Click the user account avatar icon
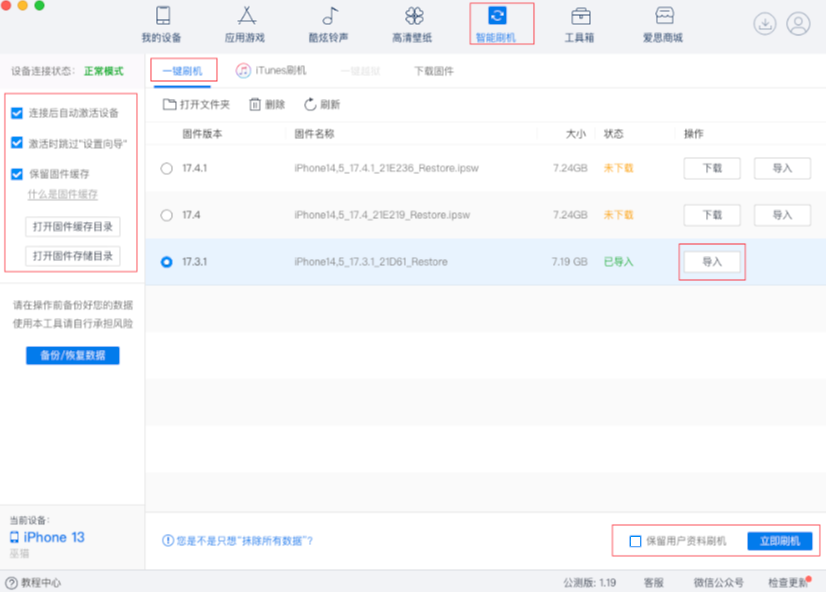 [x=798, y=24]
